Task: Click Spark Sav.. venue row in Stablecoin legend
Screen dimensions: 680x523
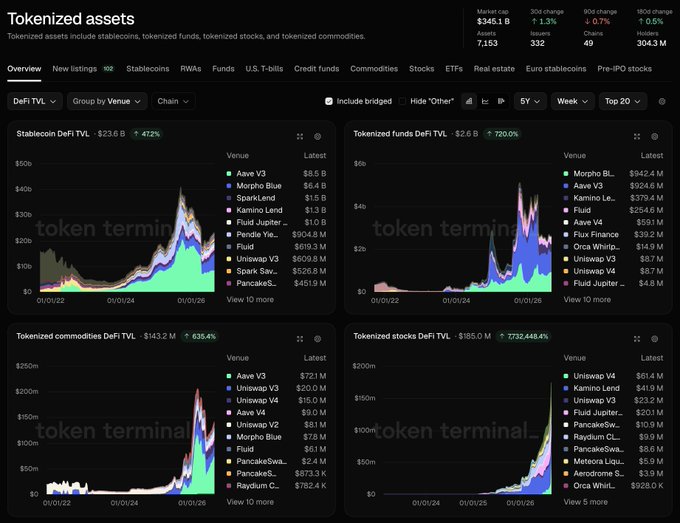Action: 276,271
